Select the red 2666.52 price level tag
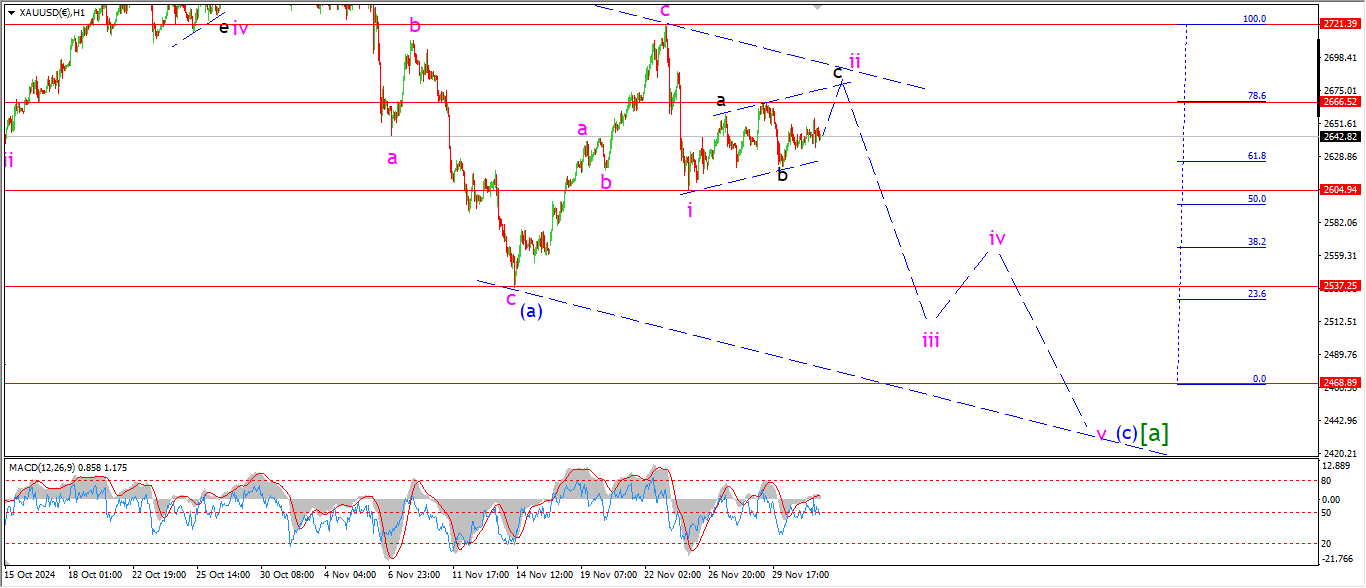The height and width of the screenshot is (588, 1366). point(1339,102)
